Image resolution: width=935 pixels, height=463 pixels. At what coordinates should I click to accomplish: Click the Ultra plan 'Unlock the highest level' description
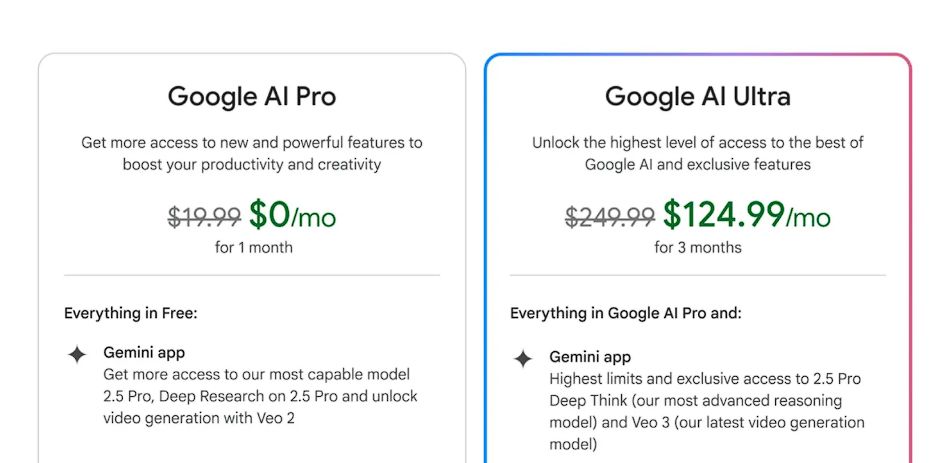pyautogui.click(x=698, y=153)
